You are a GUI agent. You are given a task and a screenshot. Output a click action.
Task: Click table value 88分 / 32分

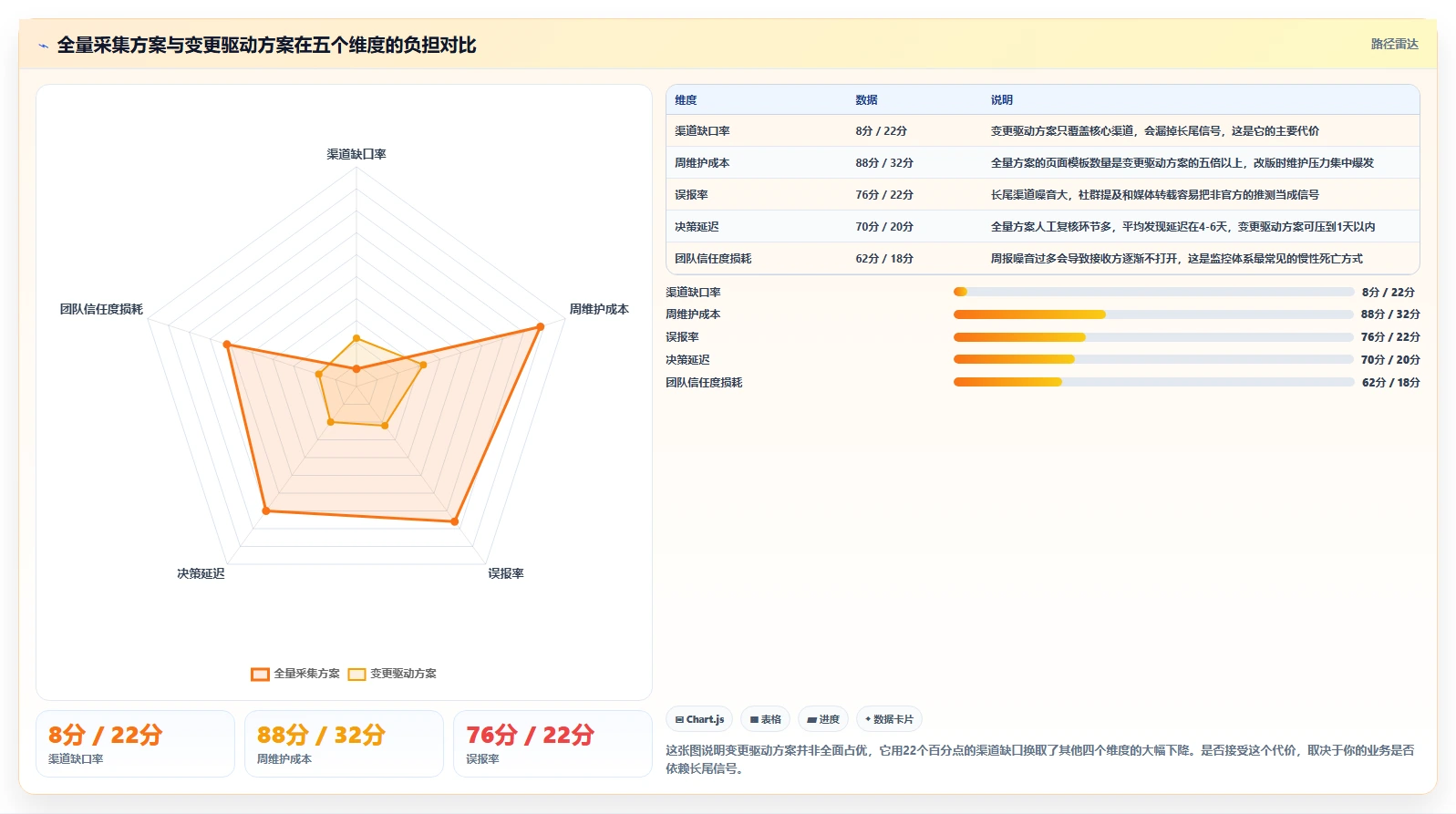(x=884, y=163)
